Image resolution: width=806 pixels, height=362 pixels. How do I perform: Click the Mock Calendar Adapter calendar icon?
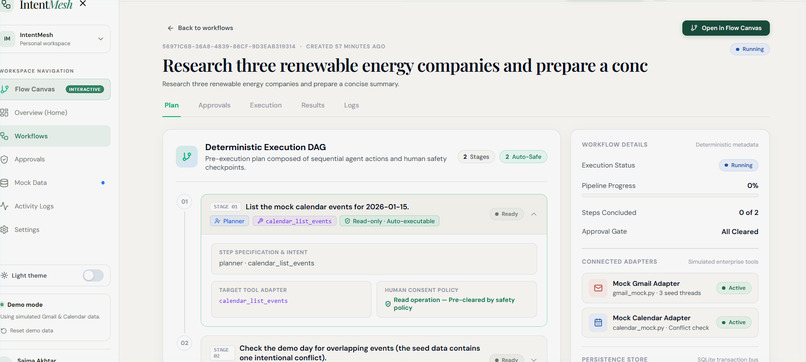[598, 322]
